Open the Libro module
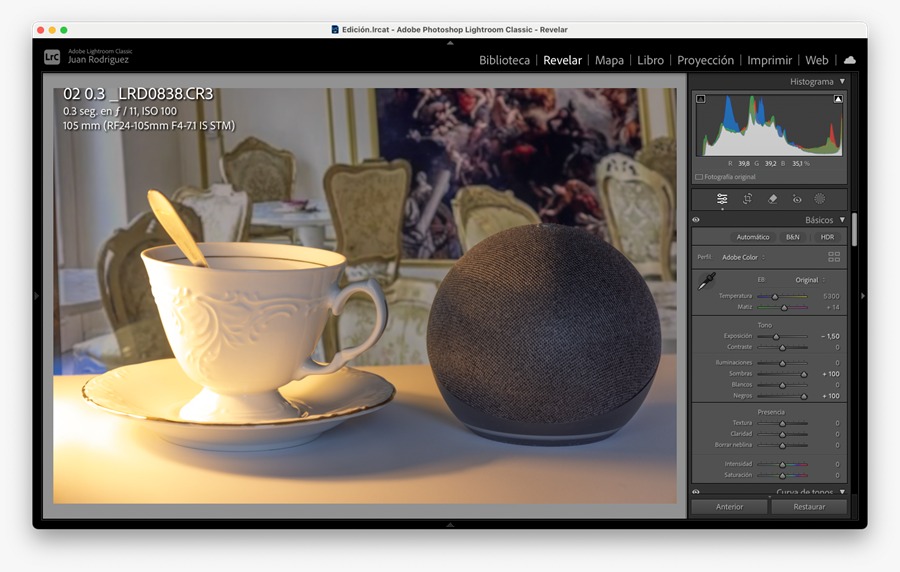 [650, 60]
